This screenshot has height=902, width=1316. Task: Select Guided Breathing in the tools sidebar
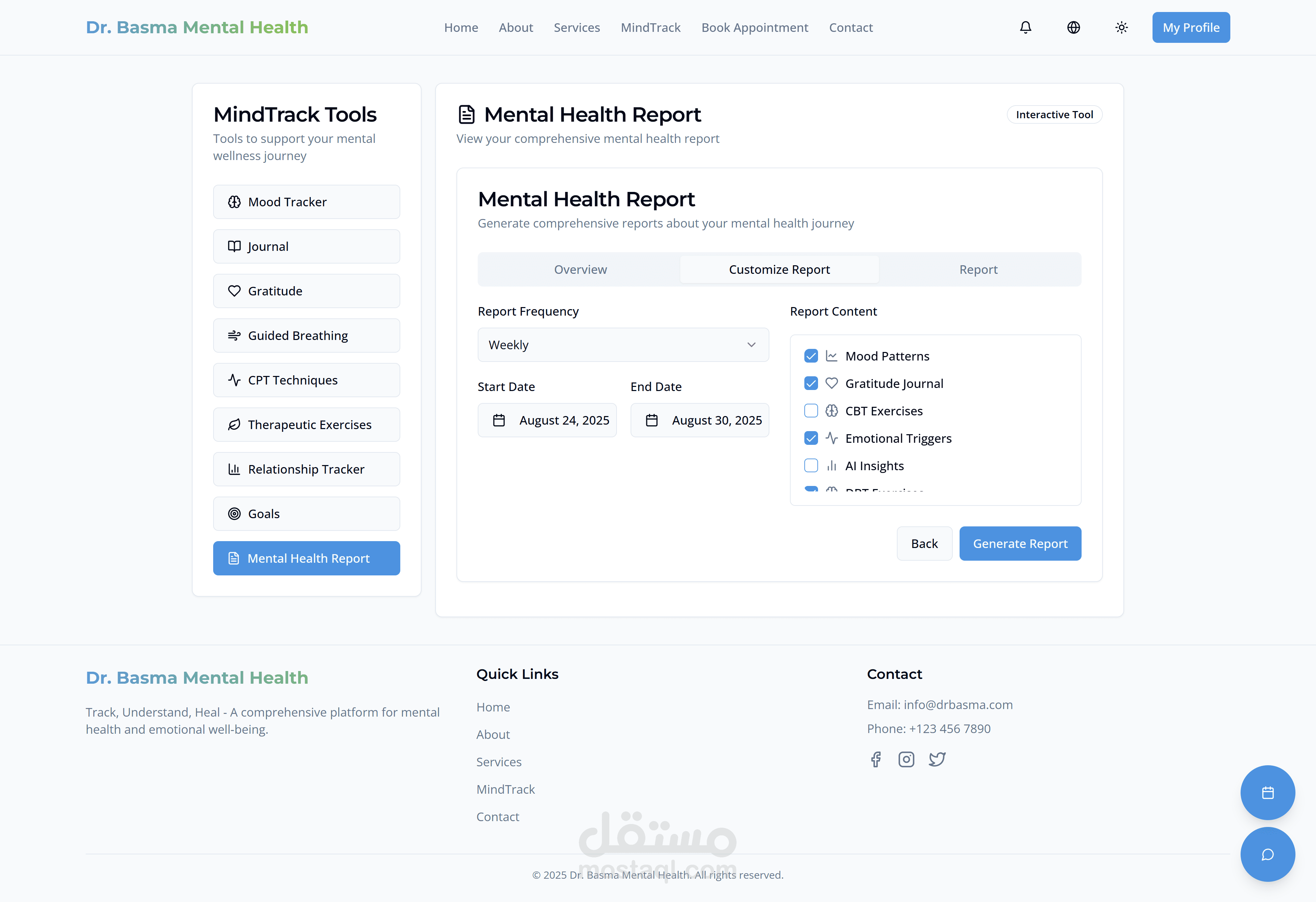tap(306, 336)
